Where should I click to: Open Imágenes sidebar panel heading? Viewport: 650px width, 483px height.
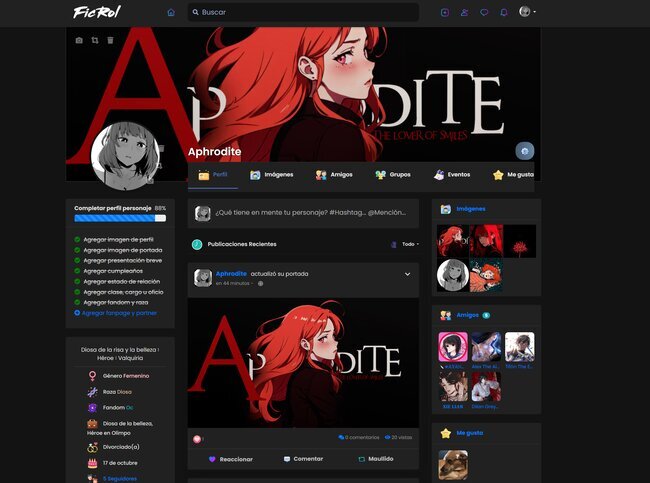pos(471,209)
